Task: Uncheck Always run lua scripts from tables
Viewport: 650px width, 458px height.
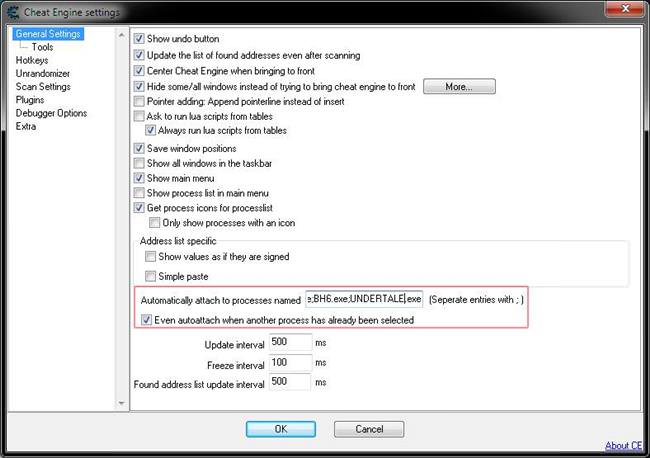Action: click(x=150, y=131)
